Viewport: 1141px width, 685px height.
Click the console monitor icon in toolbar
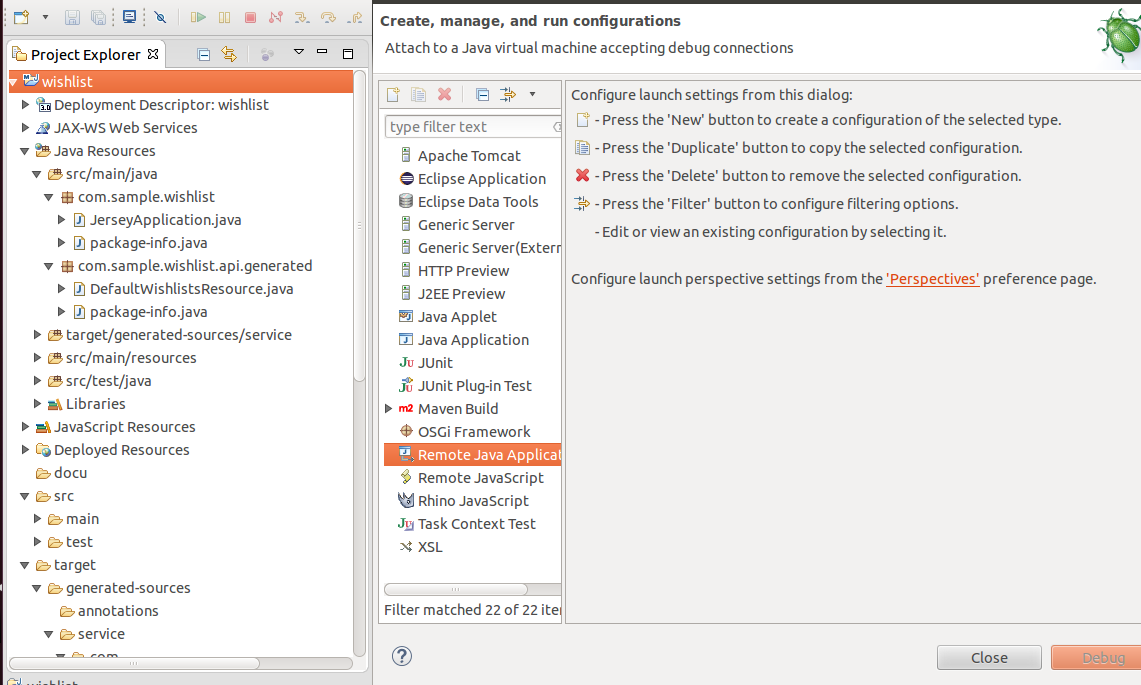129,17
